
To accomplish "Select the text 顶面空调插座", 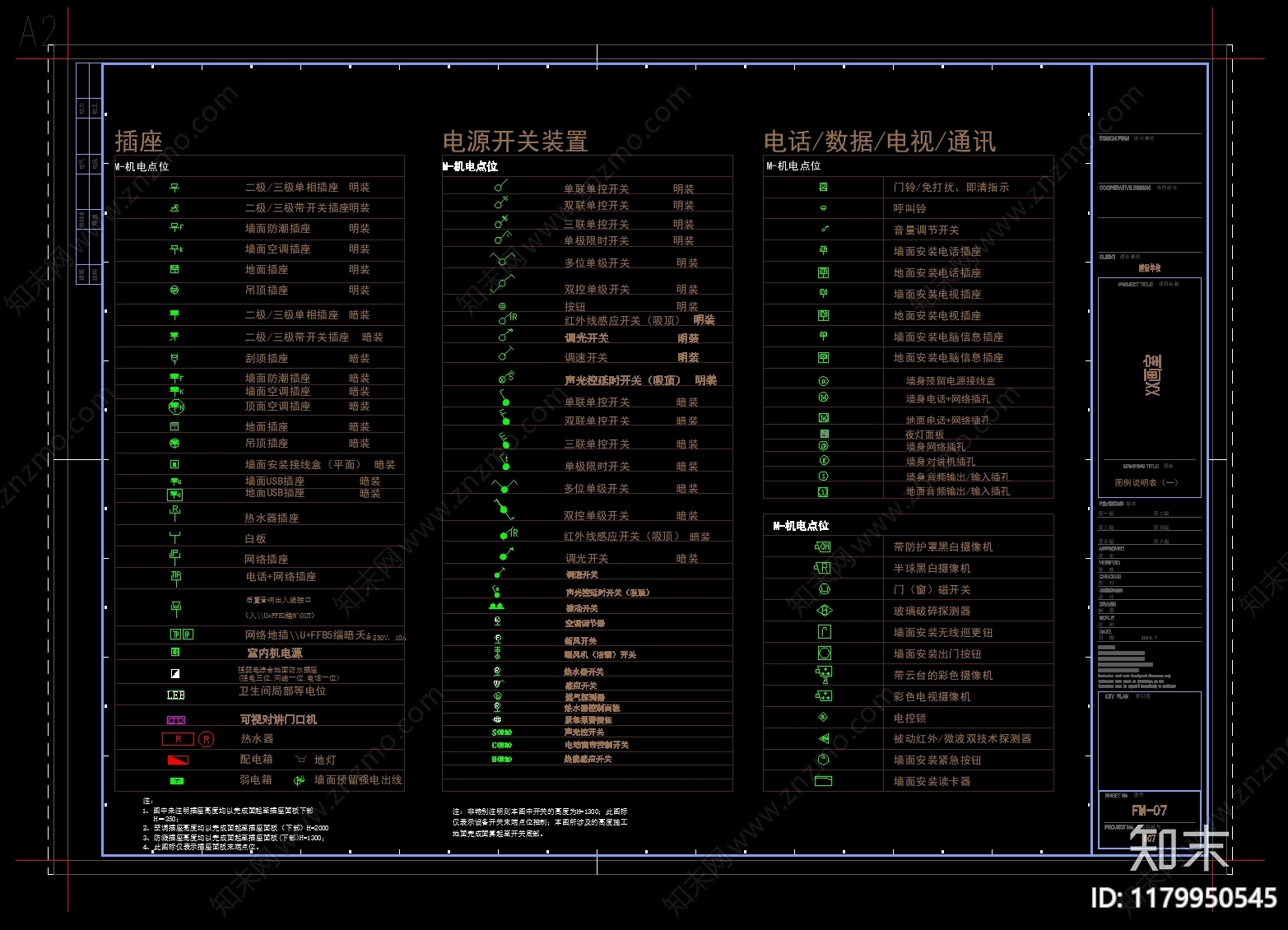I will [x=277, y=407].
